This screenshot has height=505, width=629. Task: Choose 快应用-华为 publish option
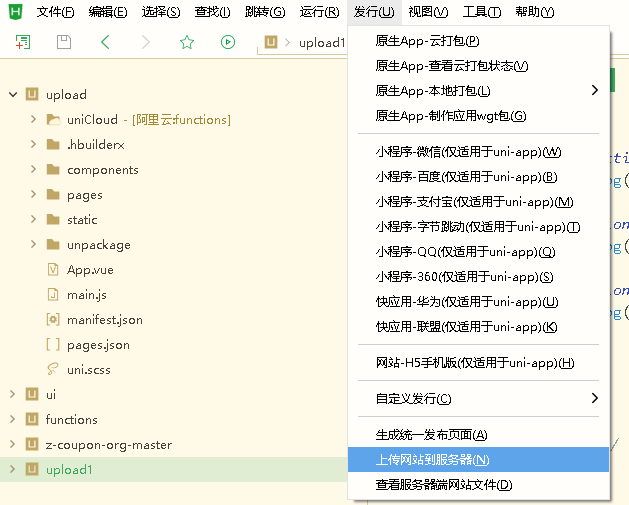[x=478, y=302]
